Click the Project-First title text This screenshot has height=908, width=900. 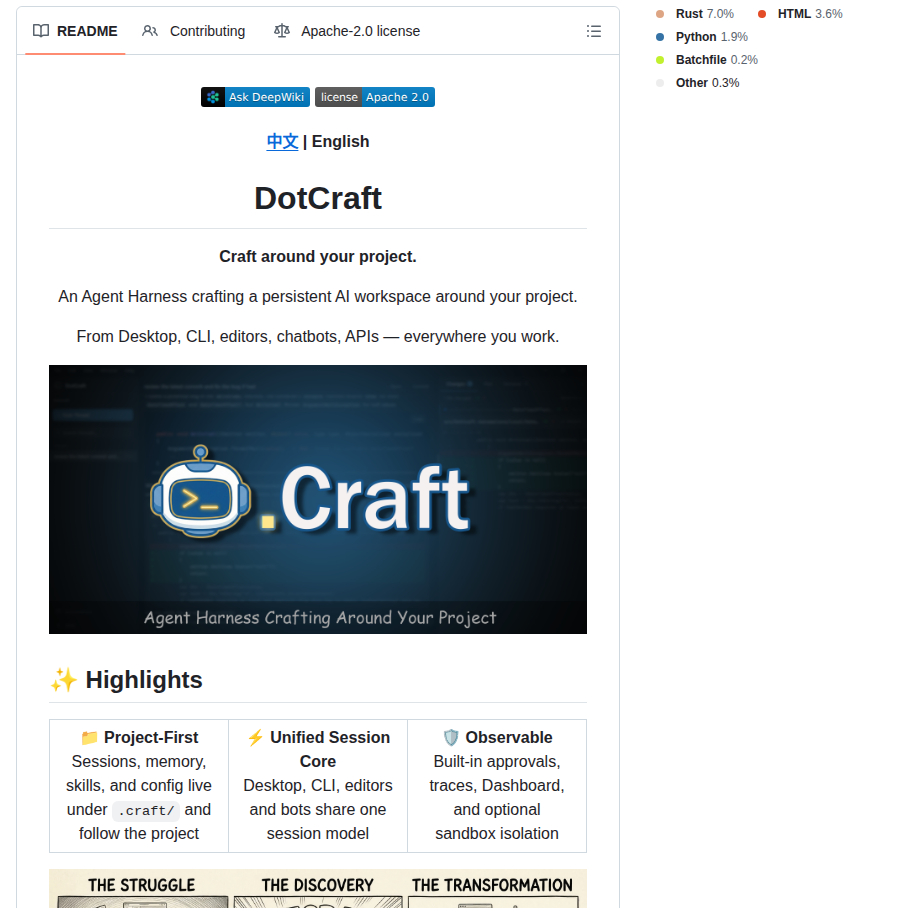tap(151, 738)
